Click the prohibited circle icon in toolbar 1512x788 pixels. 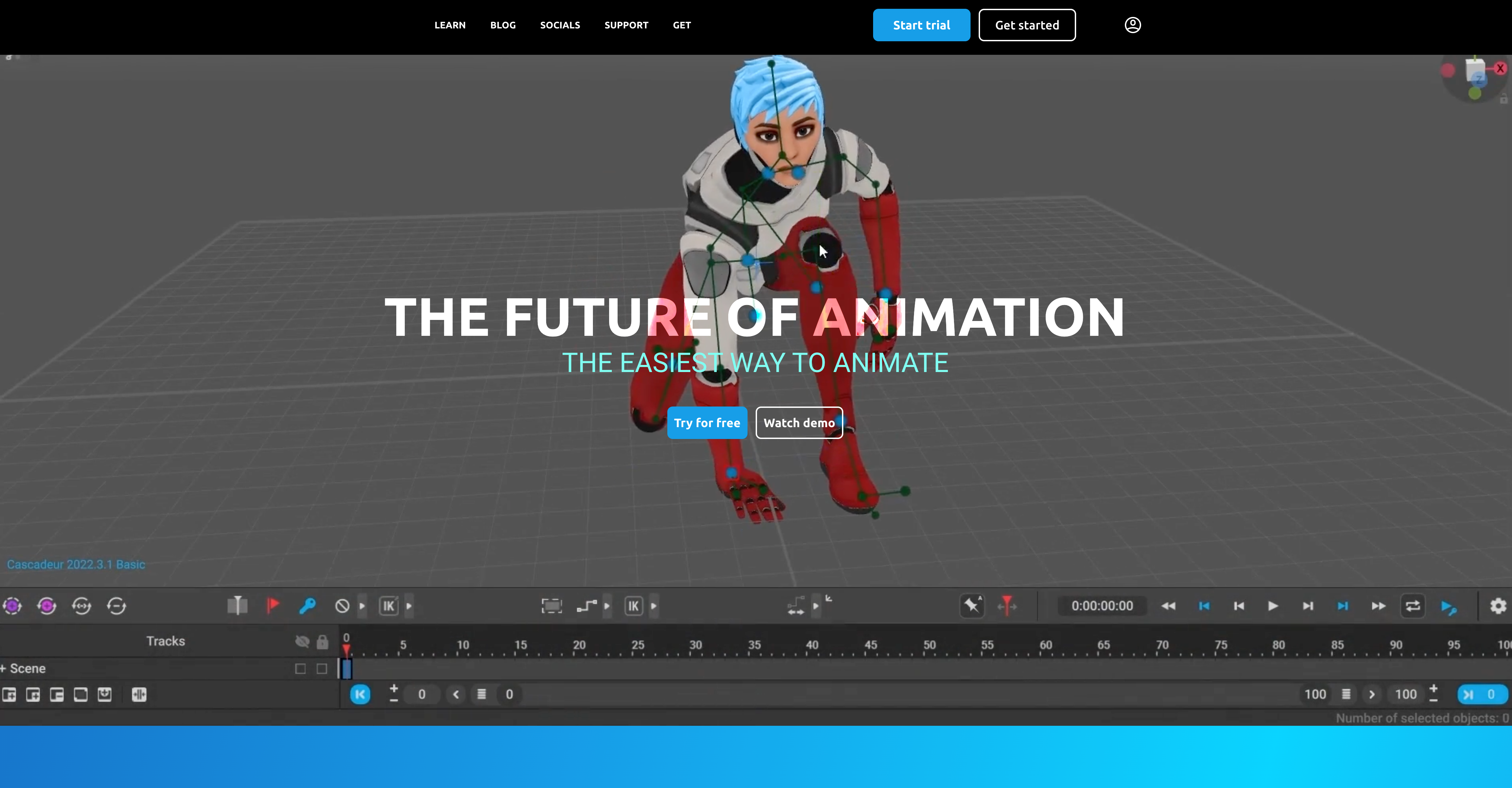tap(342, 605)
